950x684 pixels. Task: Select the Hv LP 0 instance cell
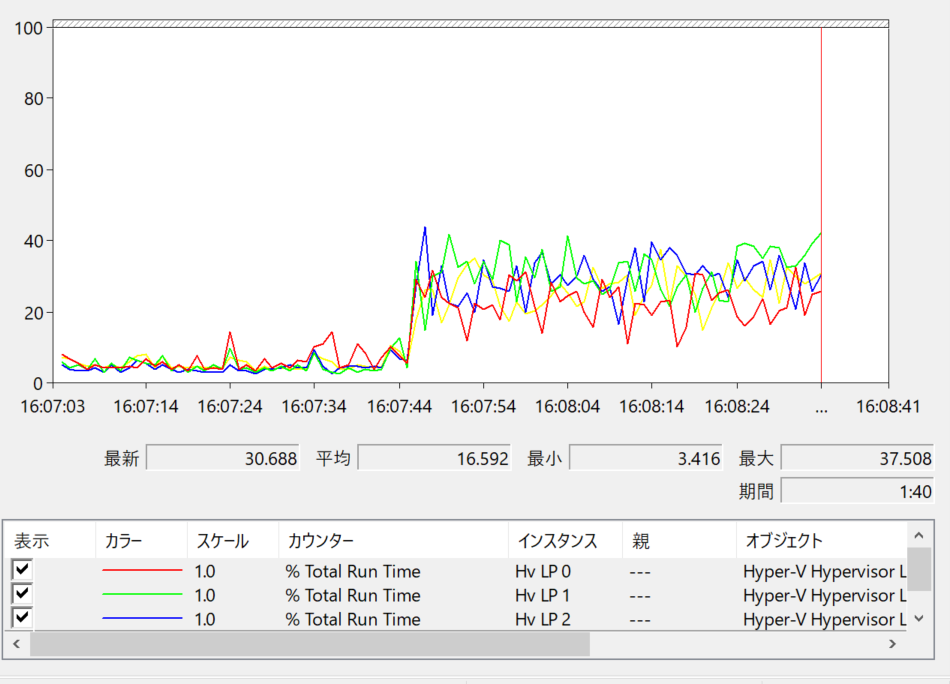pyautogui.click(x=543, y=571)
